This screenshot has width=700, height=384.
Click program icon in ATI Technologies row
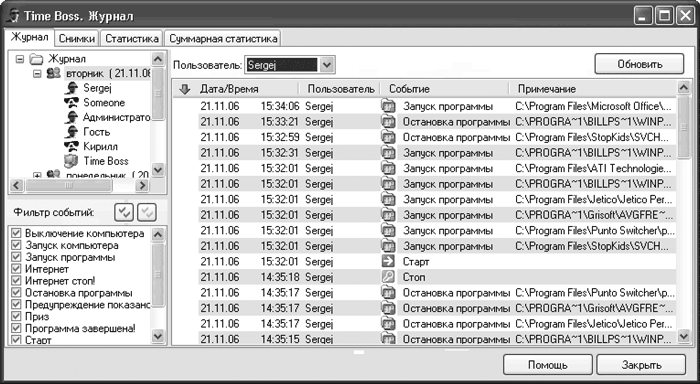388,168
